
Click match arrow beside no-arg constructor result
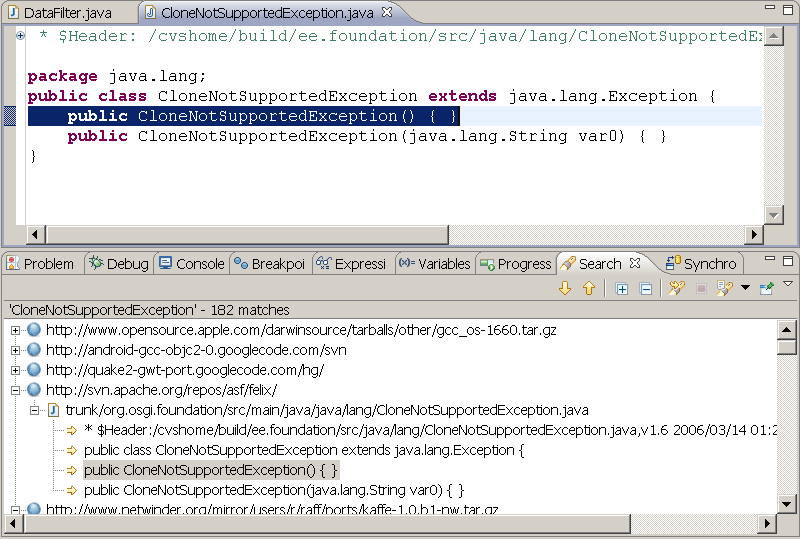(72, 470)
